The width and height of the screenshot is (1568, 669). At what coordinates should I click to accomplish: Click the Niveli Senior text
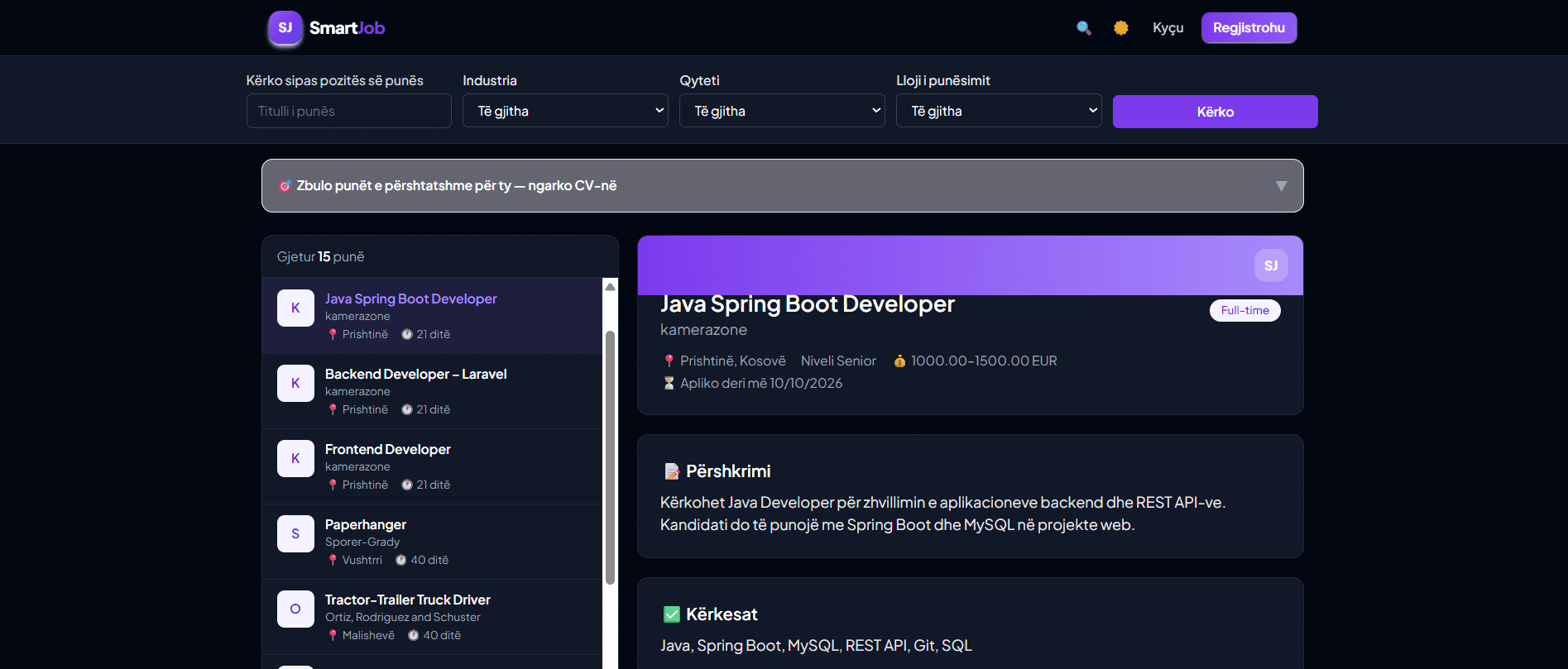click(x=838, y=361)
